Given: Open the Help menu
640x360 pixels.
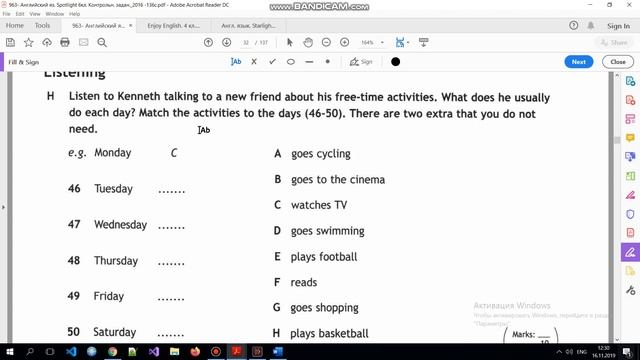Looking at the screenshot, I should (x=75, y=14).
